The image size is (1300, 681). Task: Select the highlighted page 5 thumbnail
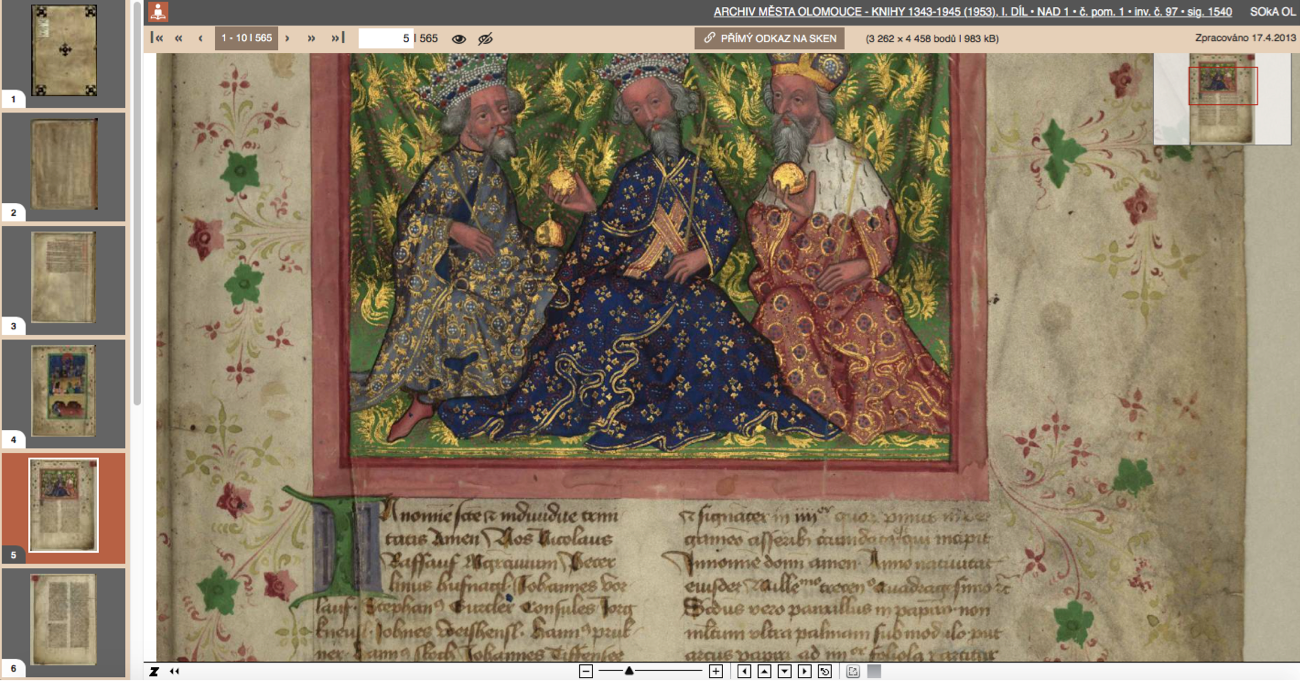tap(64, 505)
